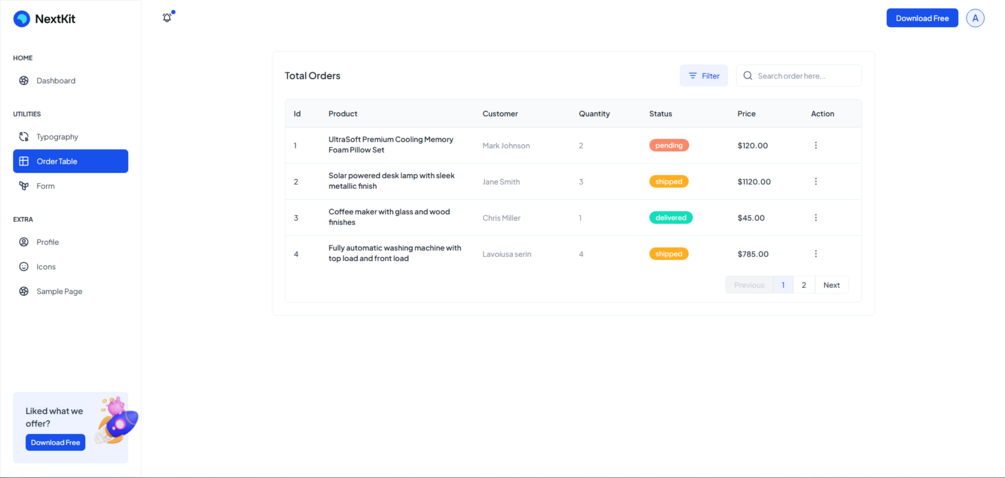Open the user avatar menu

[x=975, y=18]
